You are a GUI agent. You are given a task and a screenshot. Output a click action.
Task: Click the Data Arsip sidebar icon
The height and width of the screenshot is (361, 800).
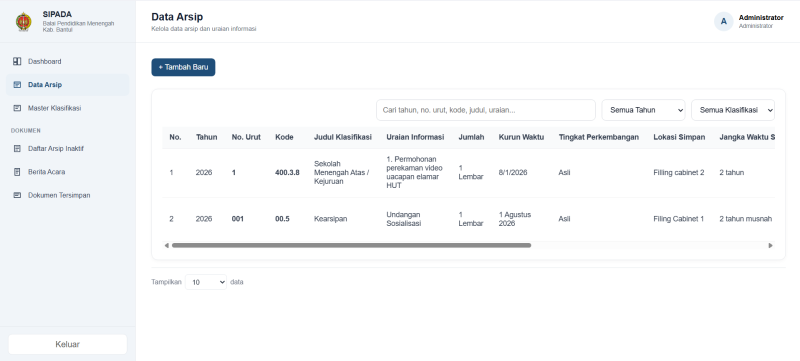17,85
